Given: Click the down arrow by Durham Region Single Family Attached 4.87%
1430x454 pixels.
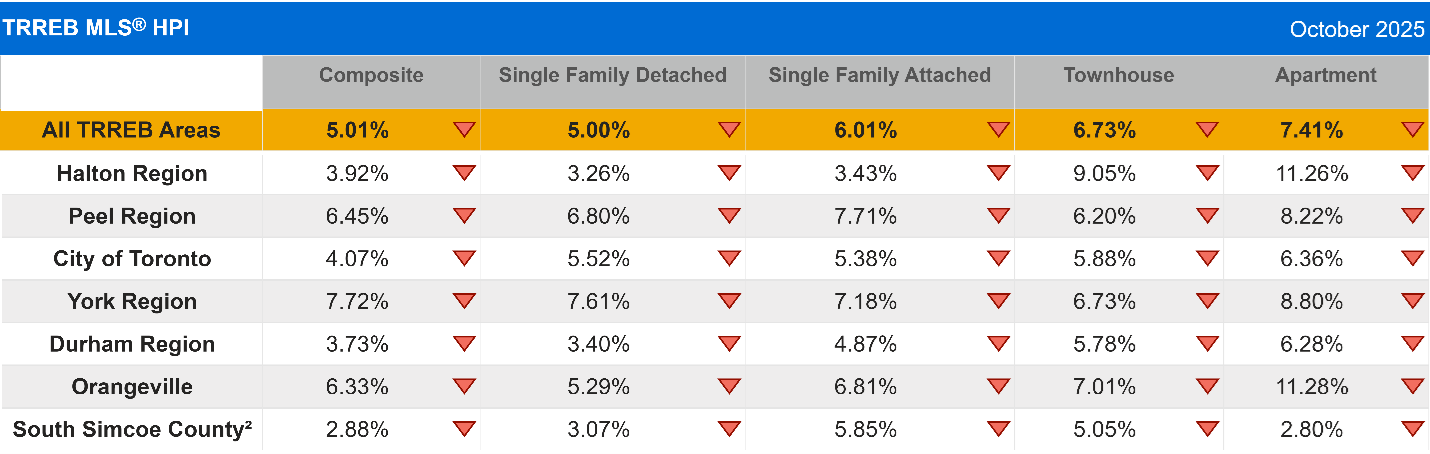Looking at the screenshot, I should click(x=998, y=343).
